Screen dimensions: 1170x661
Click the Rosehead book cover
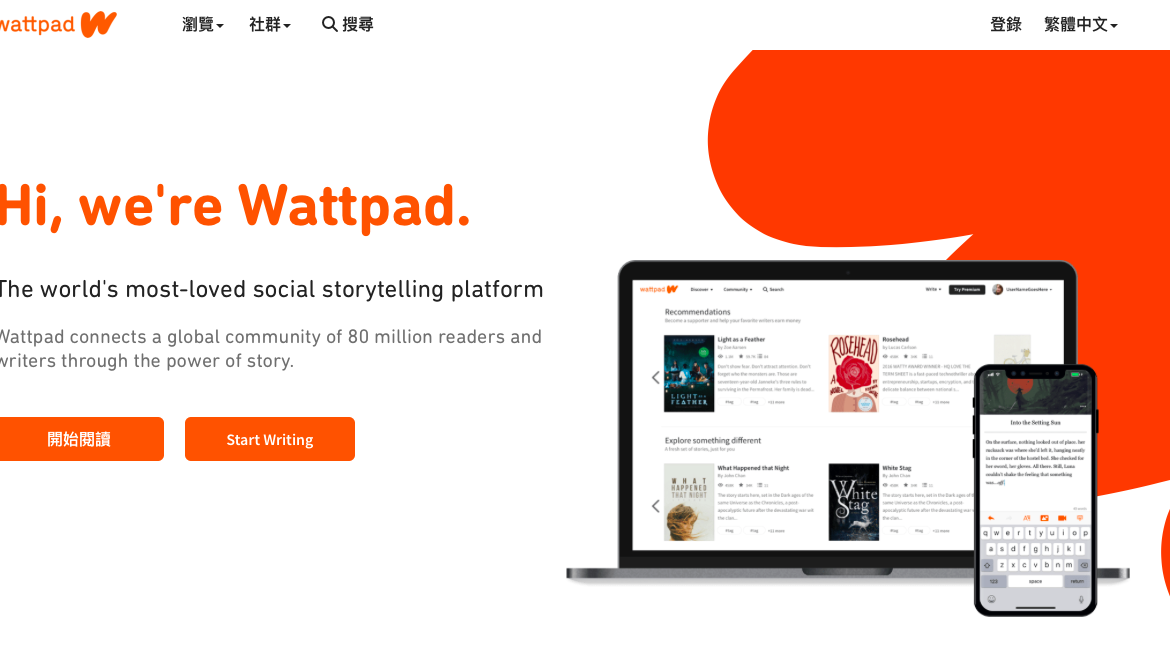[x=854, y=374]
